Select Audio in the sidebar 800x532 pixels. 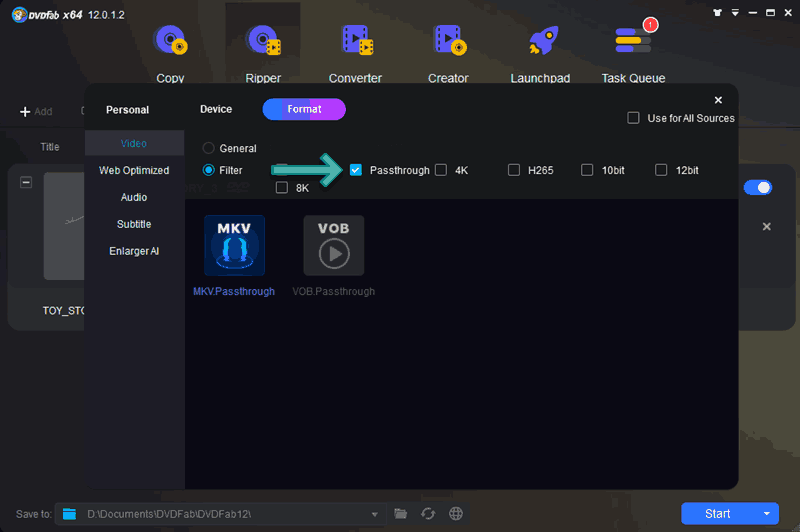(x=134, y=197)
